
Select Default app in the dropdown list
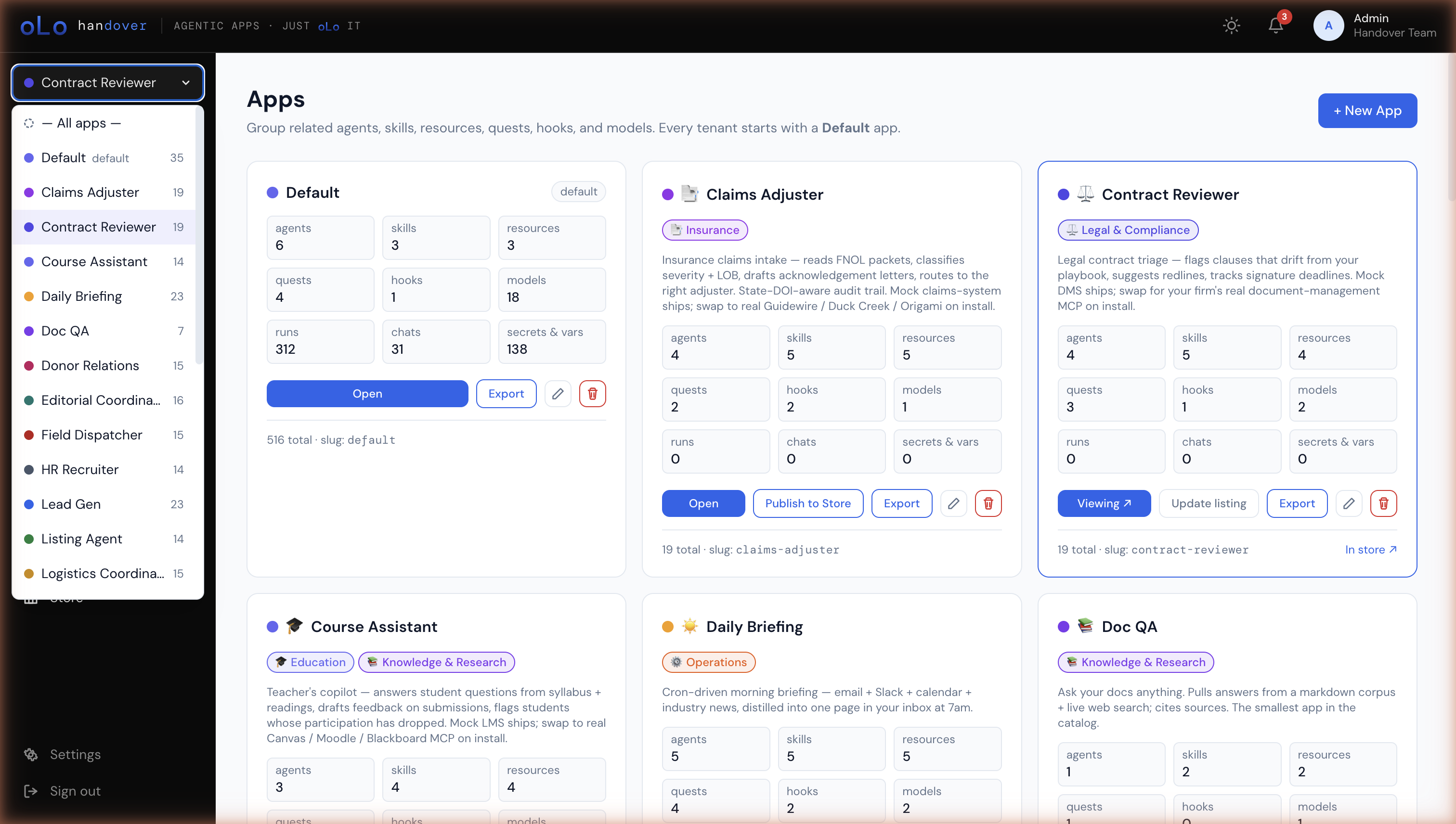[104, 157]
